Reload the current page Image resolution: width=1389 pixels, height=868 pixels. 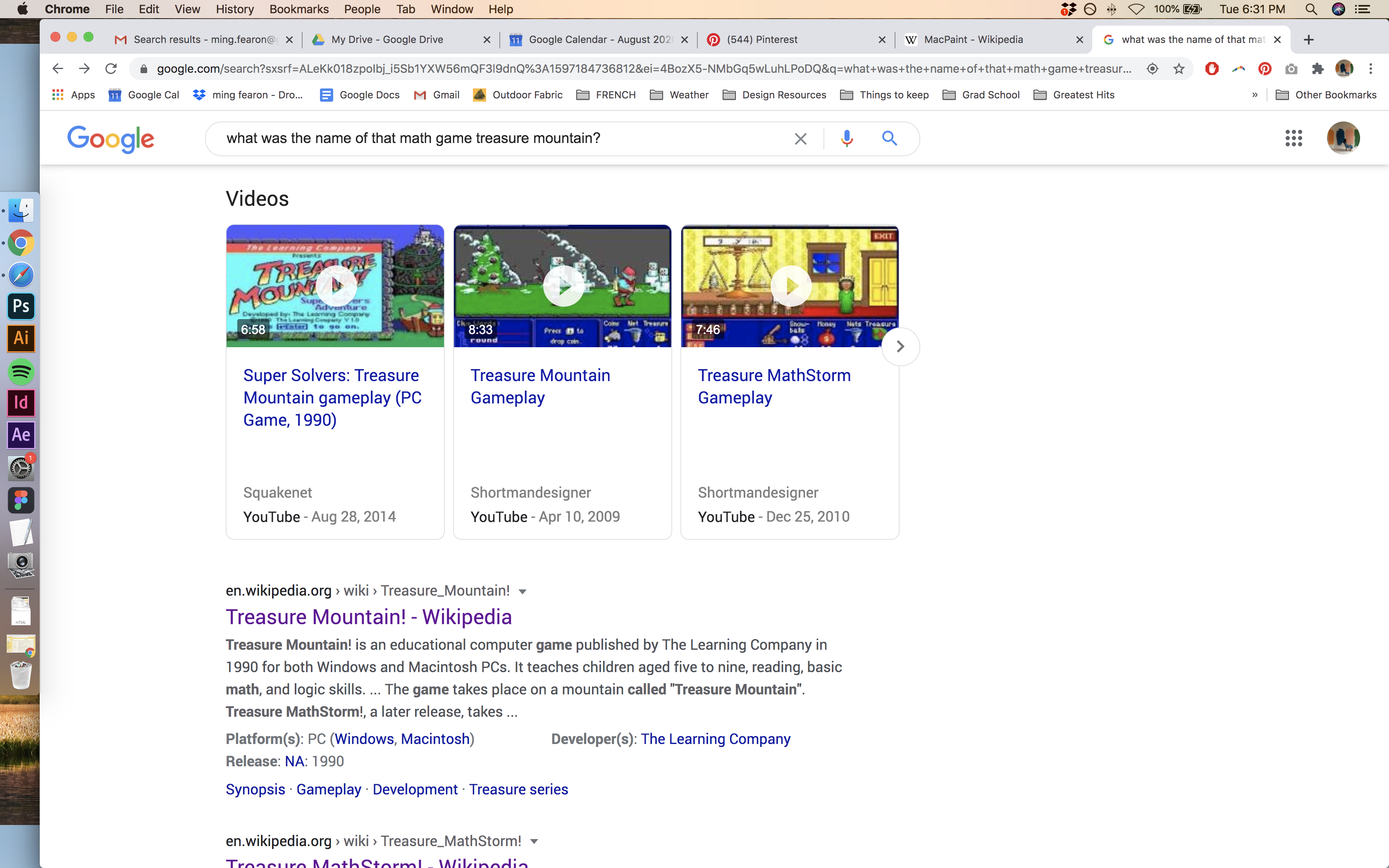111,69
